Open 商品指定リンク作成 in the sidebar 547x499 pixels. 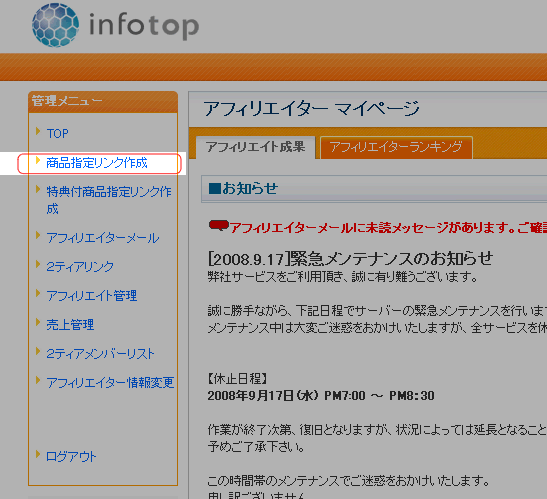[x=97, y=163]
